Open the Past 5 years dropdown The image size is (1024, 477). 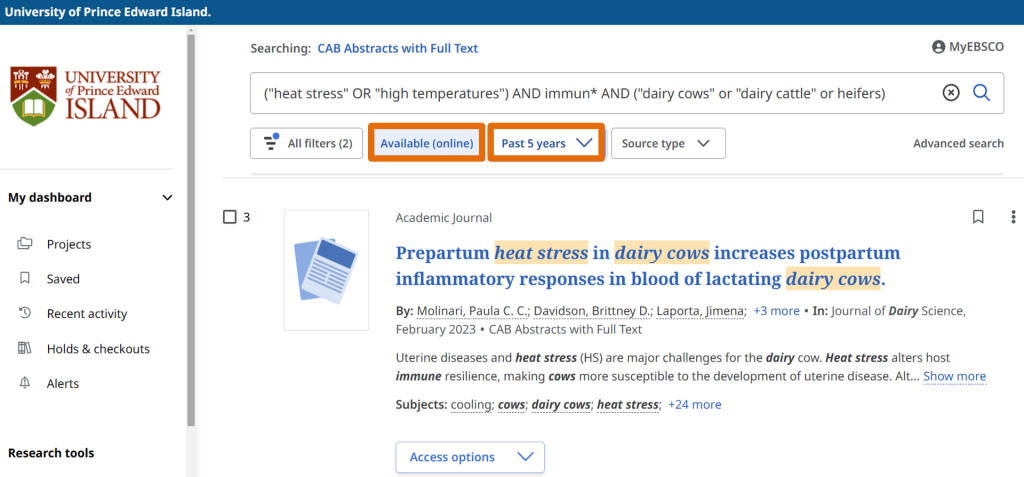click(x=546, y=143)
